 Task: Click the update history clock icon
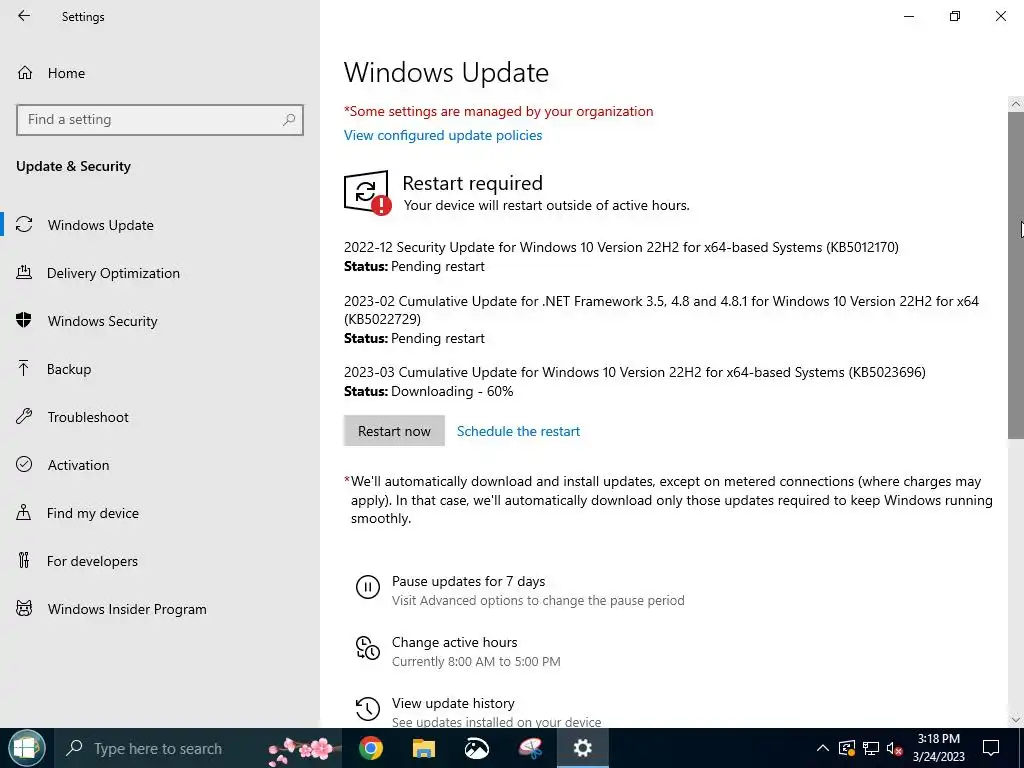(368, 709)
